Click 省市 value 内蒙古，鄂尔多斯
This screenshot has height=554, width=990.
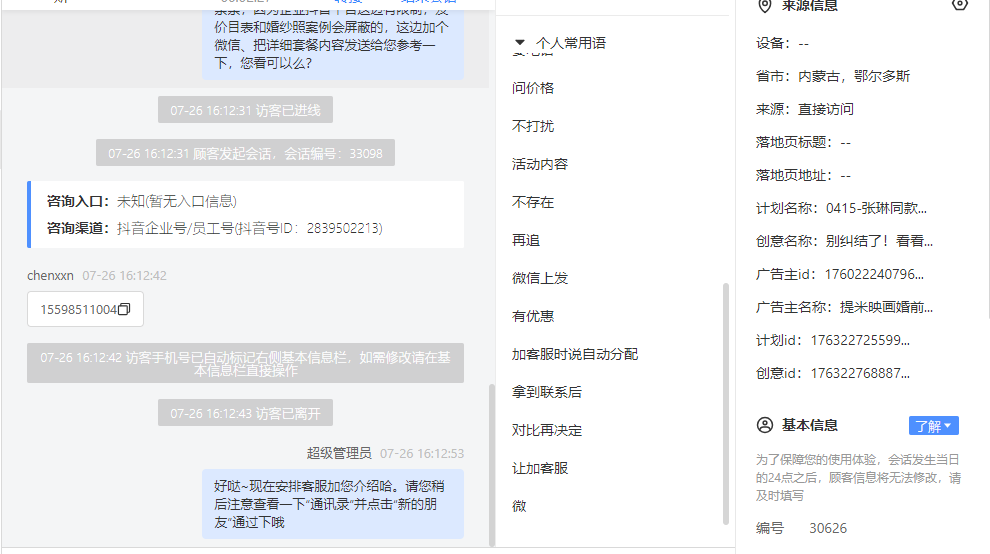[x=854, y=76]
